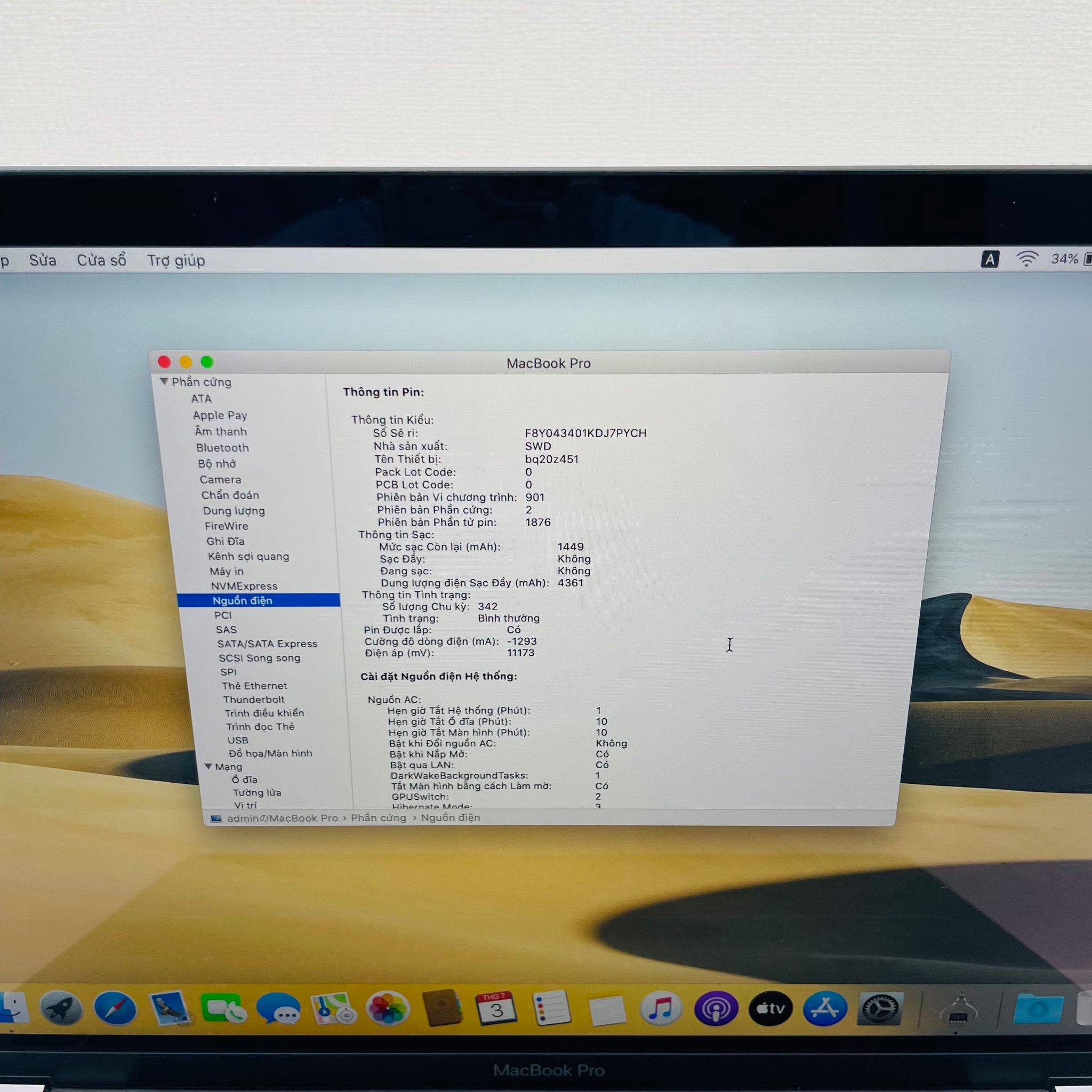
Task: Open the Photos app in dock
Action: click(388, 1009)
